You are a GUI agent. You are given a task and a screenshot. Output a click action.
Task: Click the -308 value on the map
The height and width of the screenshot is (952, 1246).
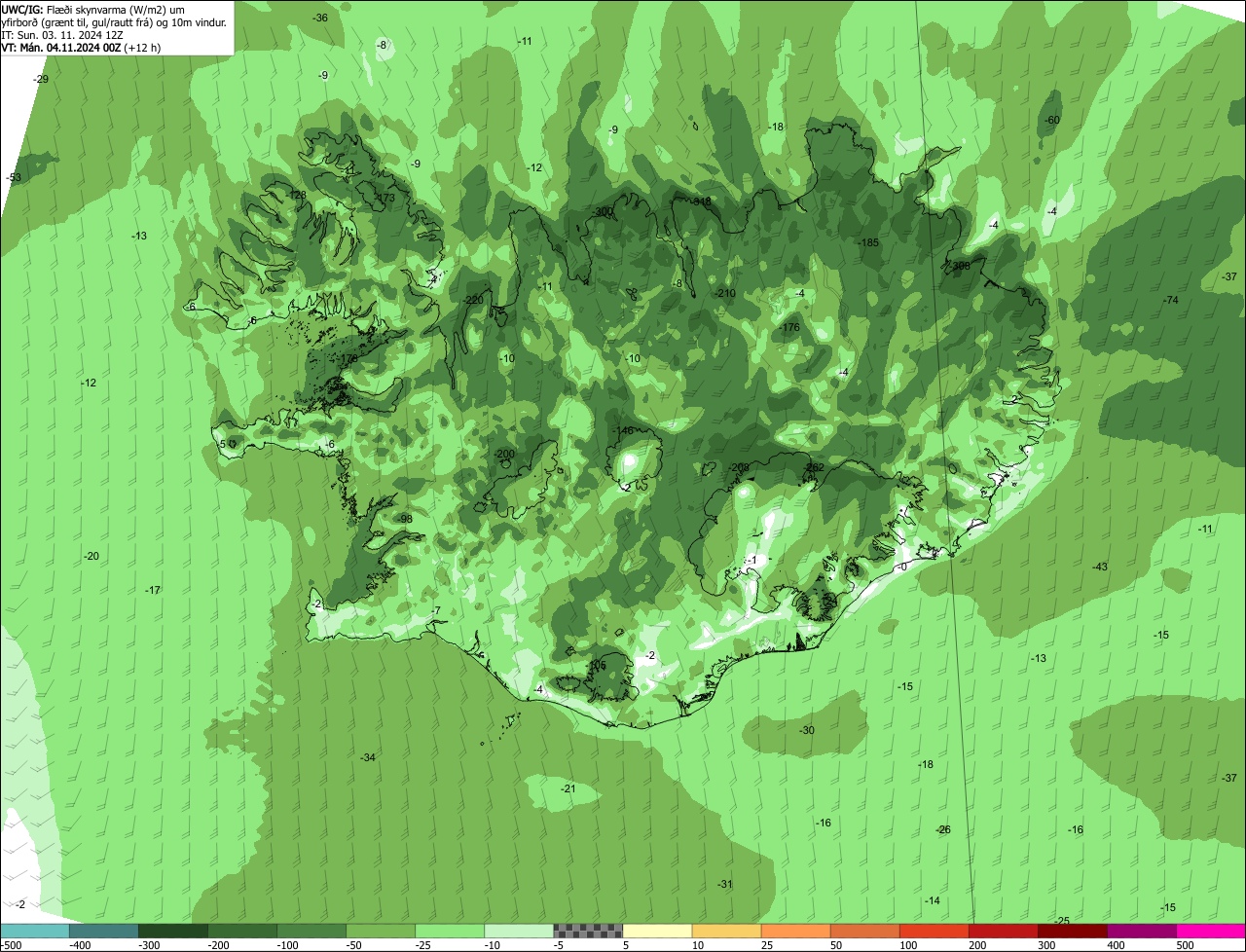coord(960,266)
